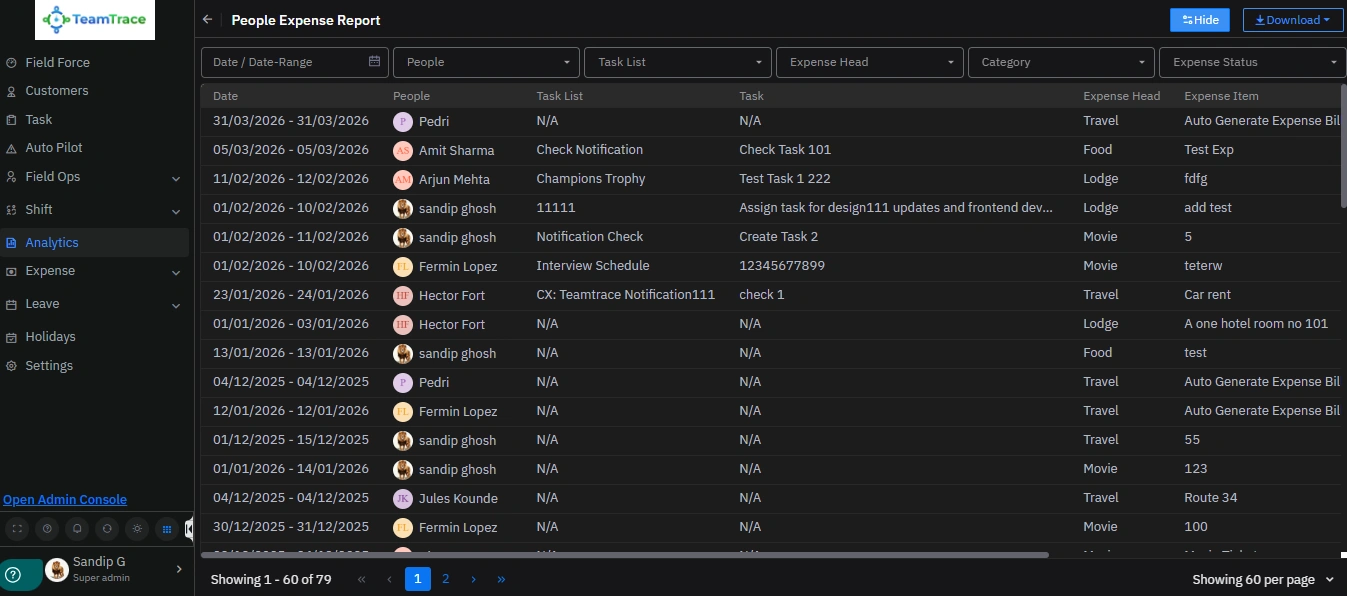Expand the Field Ops sidebar menu
Image resolution: width=1347 pixels, height=596 pixels.
pos(94,177)
